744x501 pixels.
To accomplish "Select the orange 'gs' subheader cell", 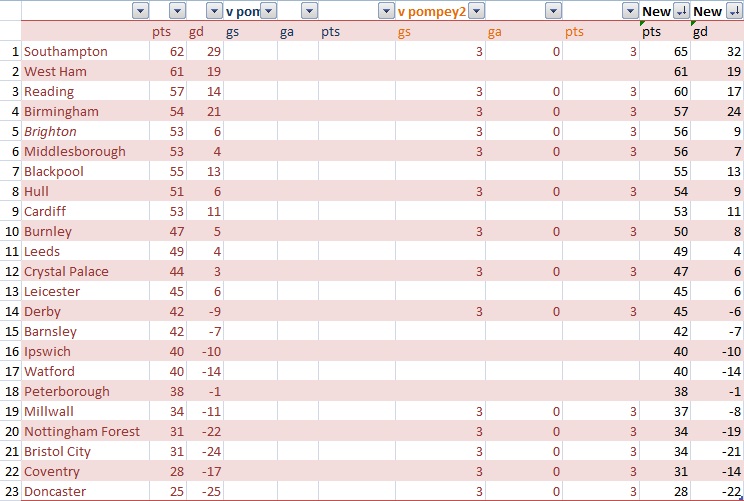I will pyautogui.click(x=440, y=31).
